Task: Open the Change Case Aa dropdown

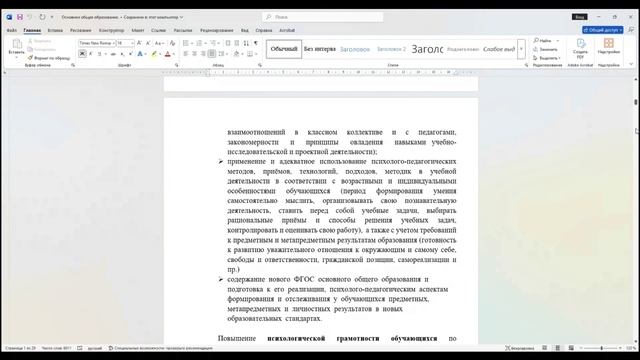Action: click(160, 43)
